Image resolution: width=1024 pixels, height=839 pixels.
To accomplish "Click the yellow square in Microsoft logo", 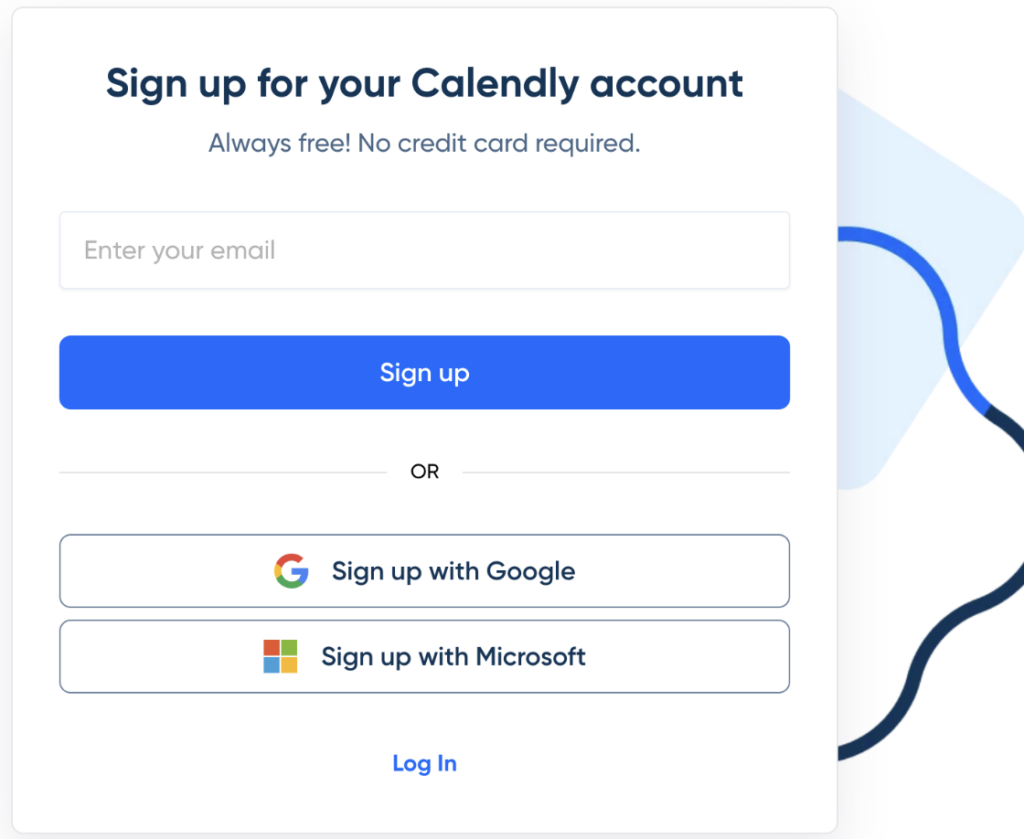I will coord(289,665).
